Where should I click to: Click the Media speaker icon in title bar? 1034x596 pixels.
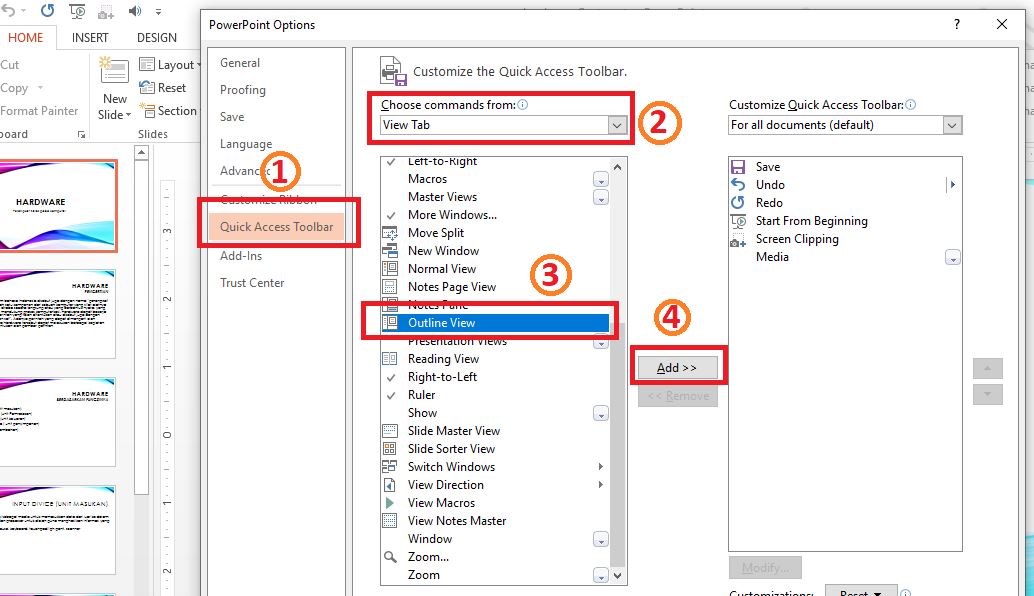135,11
